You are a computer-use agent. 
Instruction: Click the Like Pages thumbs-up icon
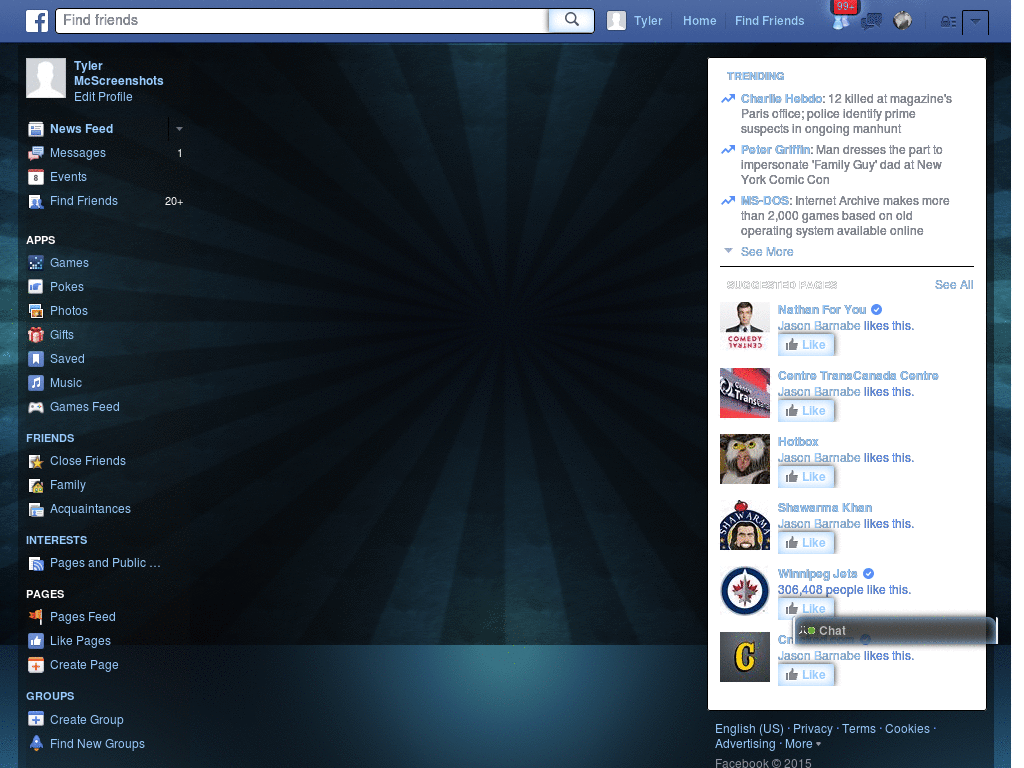click(x=36, y=641)
